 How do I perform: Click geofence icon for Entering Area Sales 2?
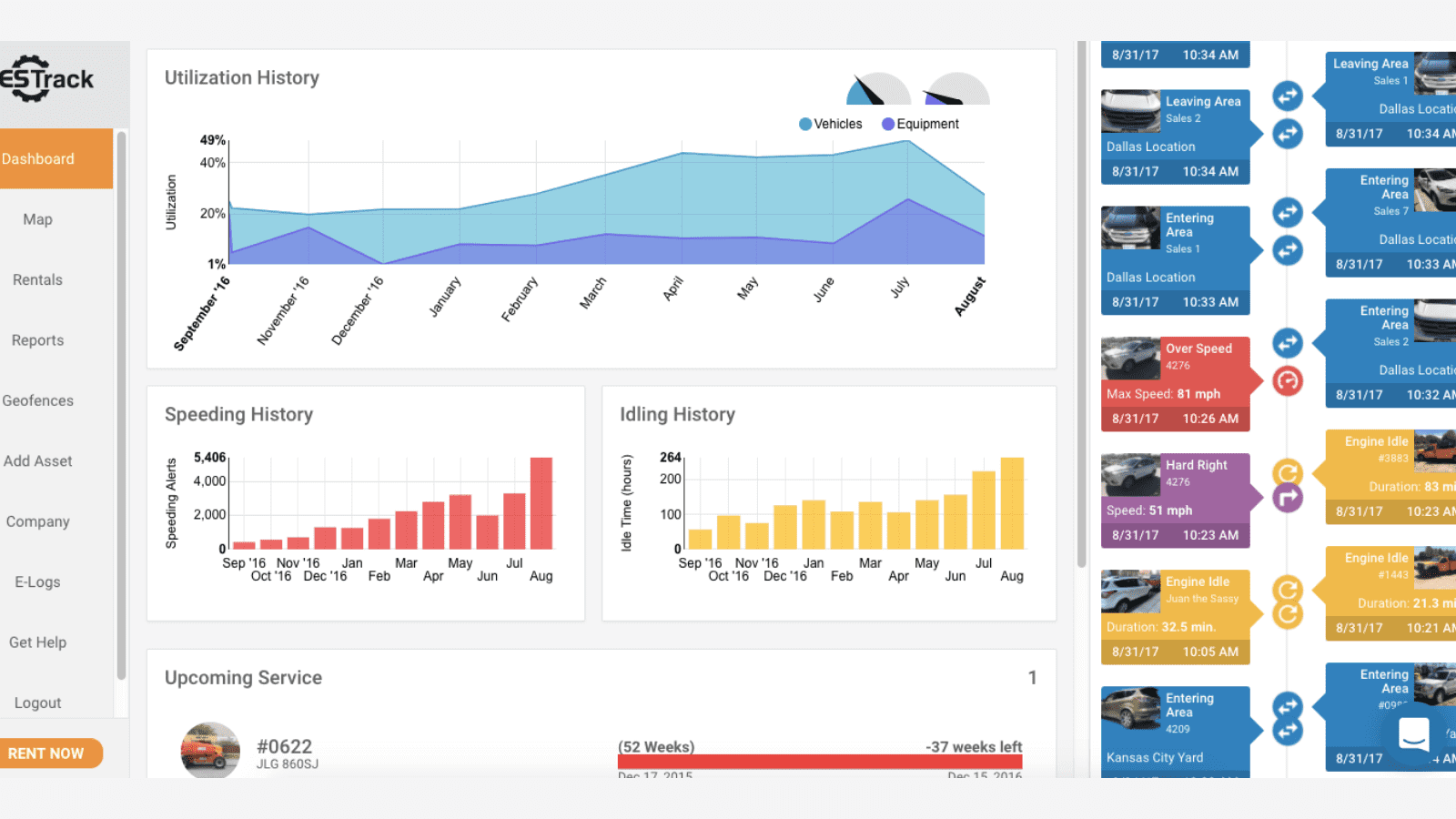click(1288, 343)
